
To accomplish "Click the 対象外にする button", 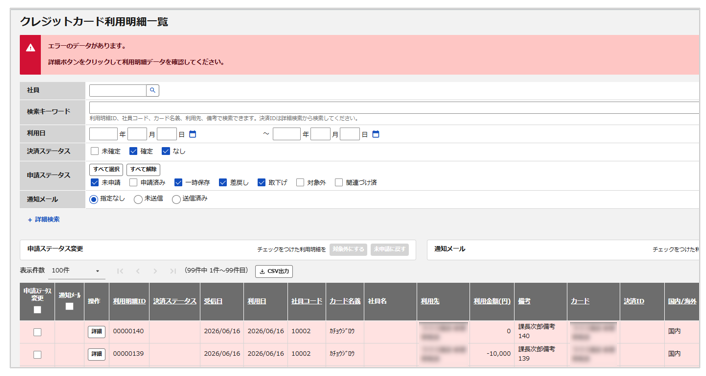I will pyautogui.click(x=348, y=249).
